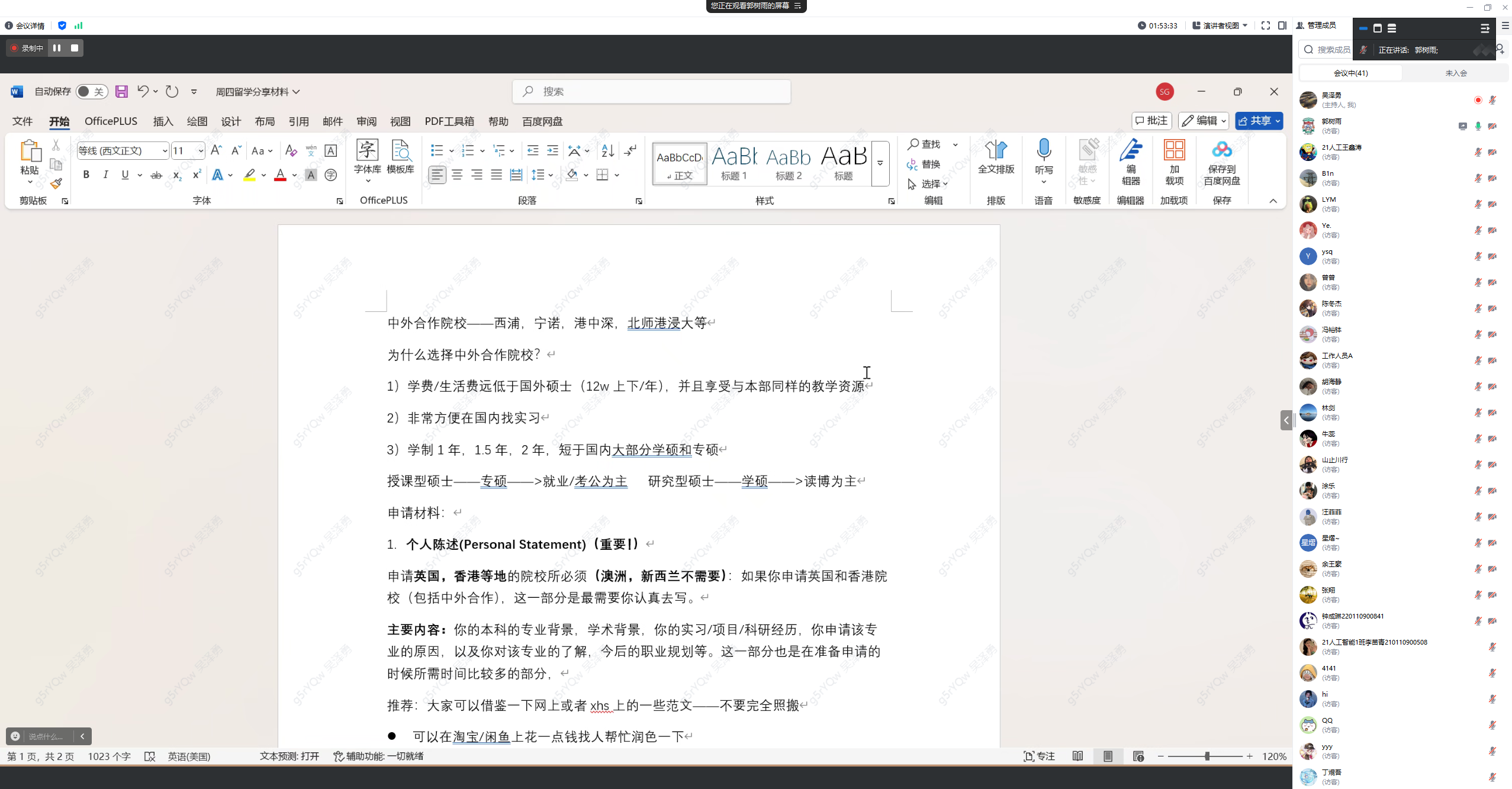
Task: Click the center align paragraph icon
Action: point(457,175)
